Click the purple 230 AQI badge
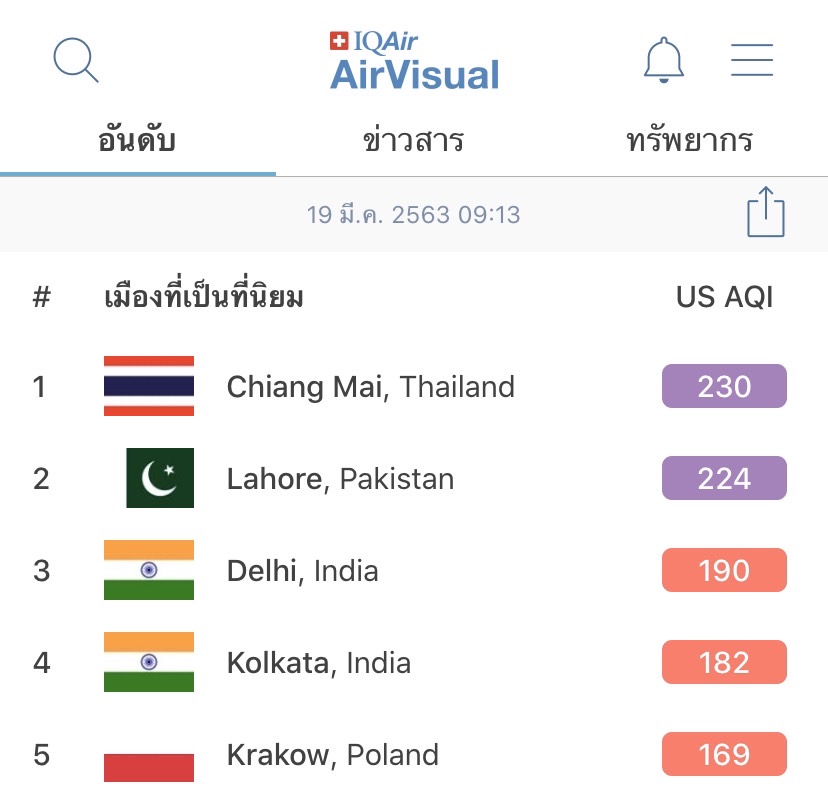The height and width of the screenshot is (810, 828). [724, 386]
